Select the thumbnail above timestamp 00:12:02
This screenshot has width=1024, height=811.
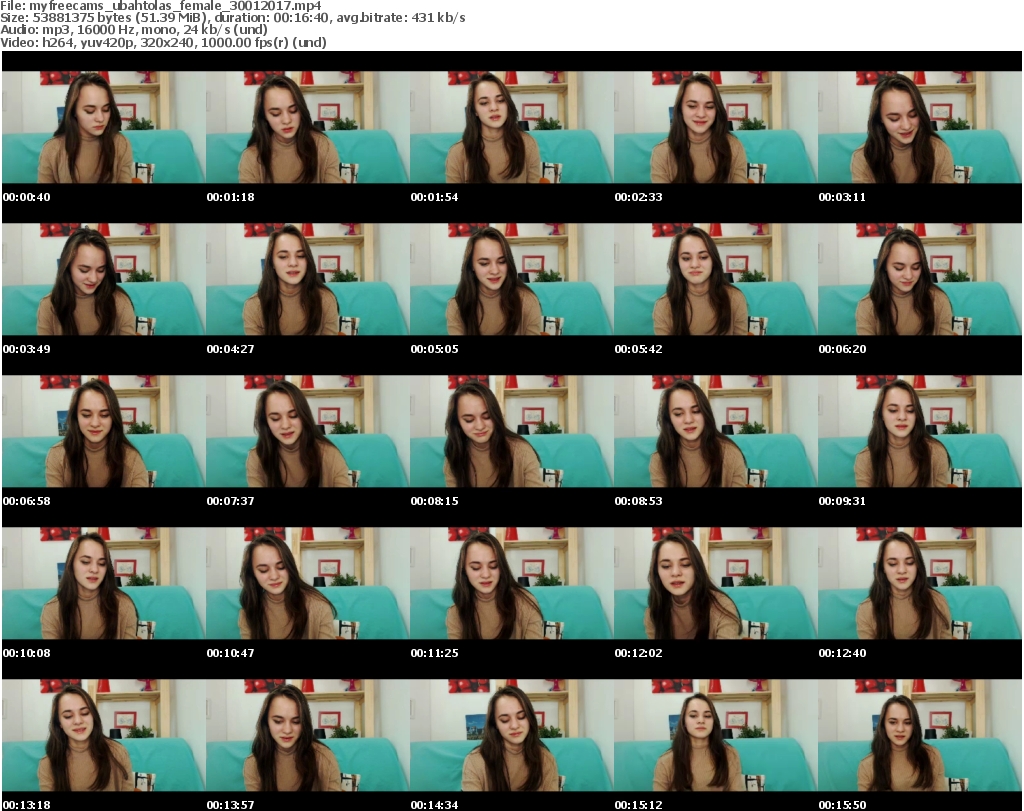point(715,584)
